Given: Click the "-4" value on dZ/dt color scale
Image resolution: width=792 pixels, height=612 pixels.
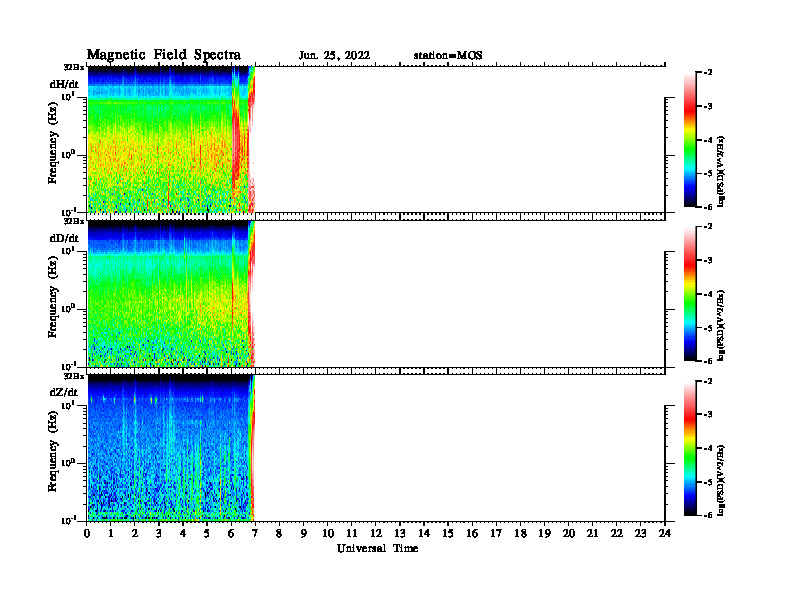Looking at the screenshot, I should pos(708,448).
